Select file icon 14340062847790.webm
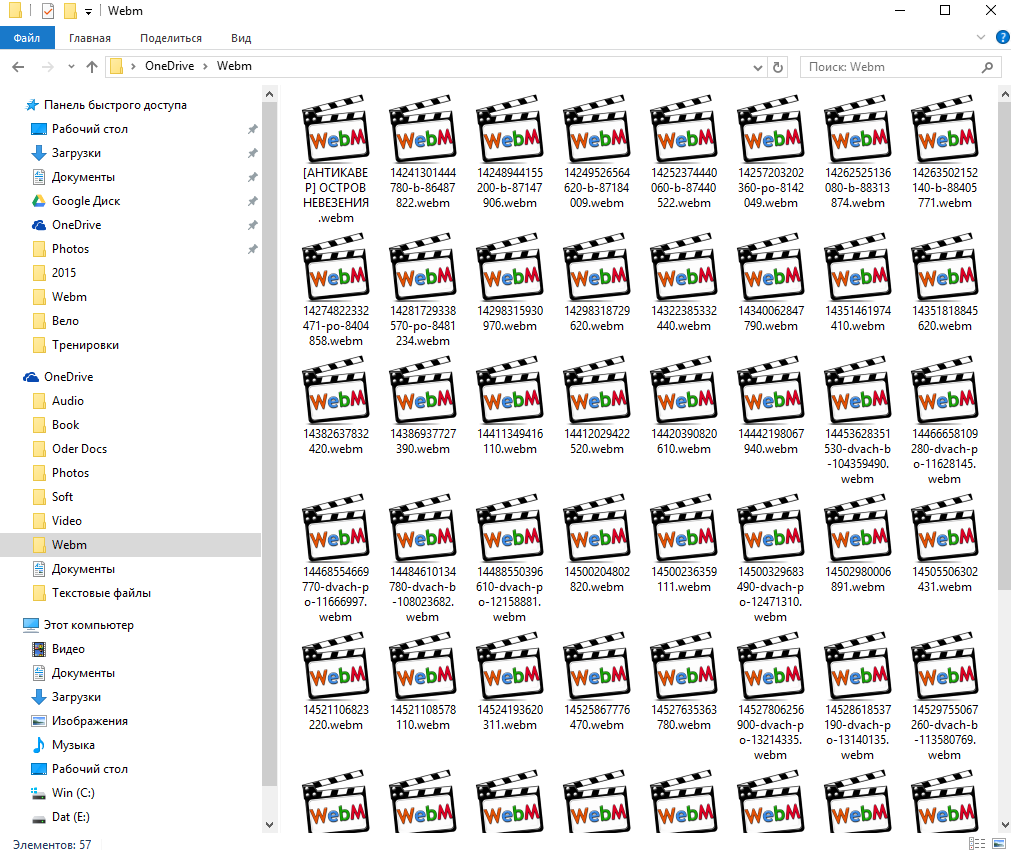Image resolution: width=1011 pixels, height=850 pixels. 771,267
